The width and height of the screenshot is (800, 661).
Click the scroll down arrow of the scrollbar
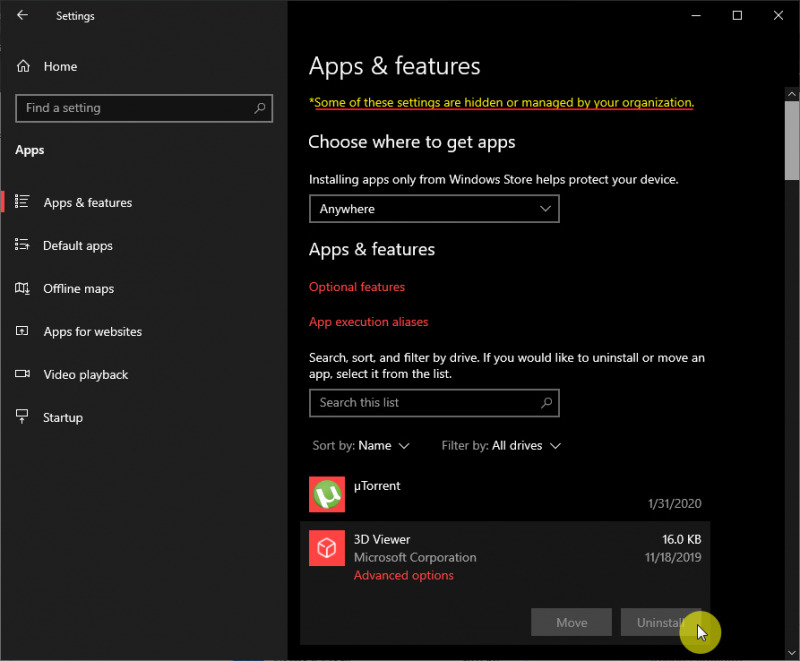791,653
